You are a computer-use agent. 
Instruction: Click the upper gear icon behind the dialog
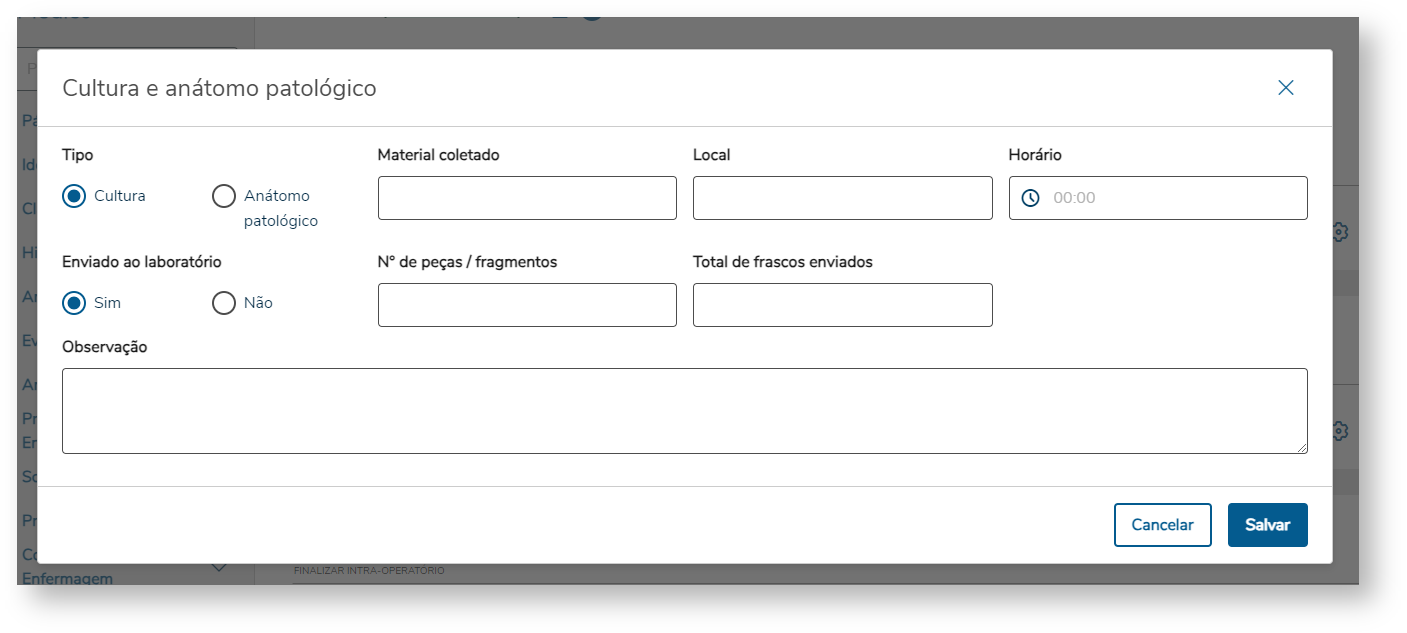point(1341,232)
